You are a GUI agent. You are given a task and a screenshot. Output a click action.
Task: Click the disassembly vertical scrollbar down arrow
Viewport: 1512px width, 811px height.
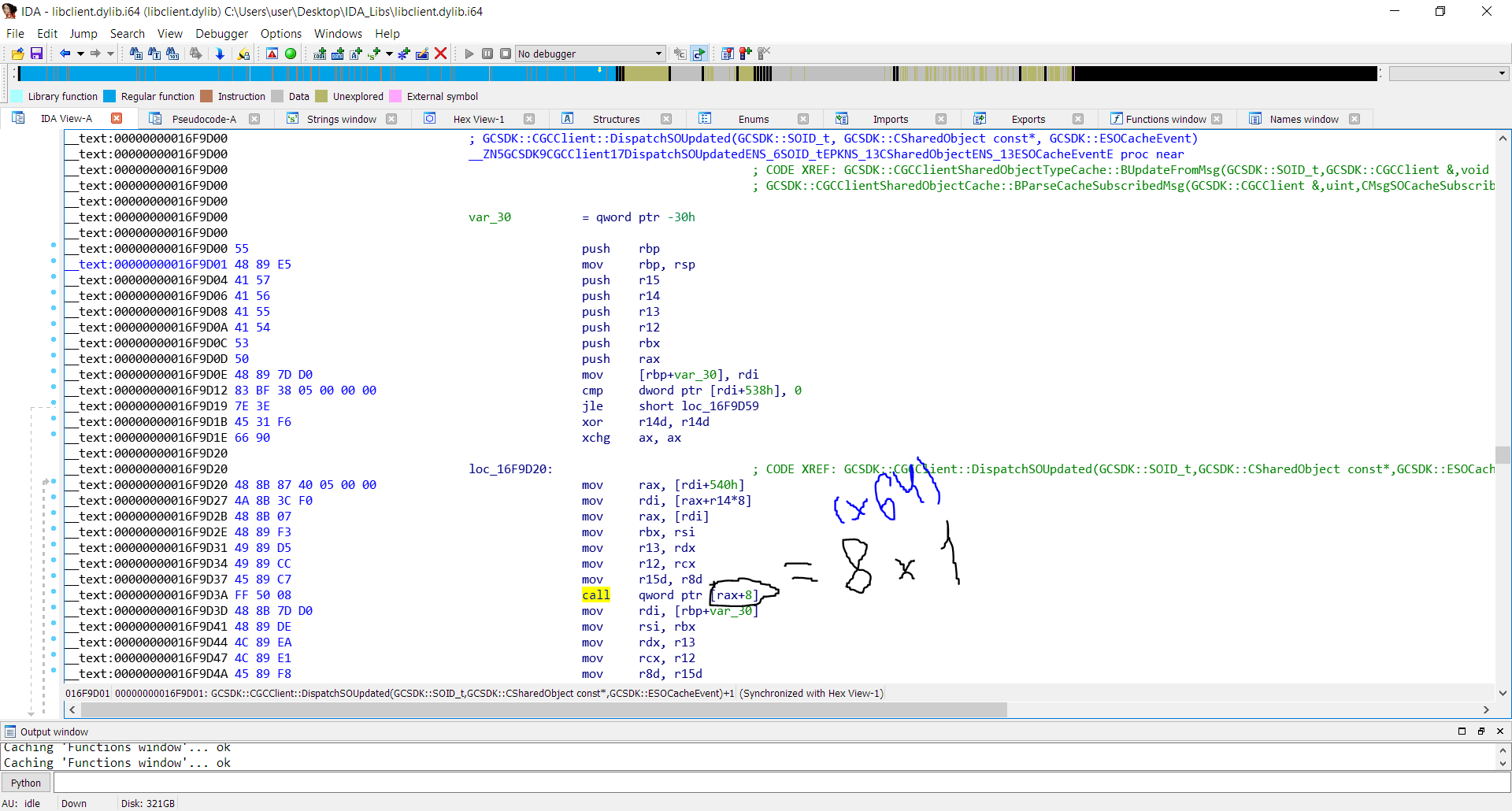coord(1503,693)
